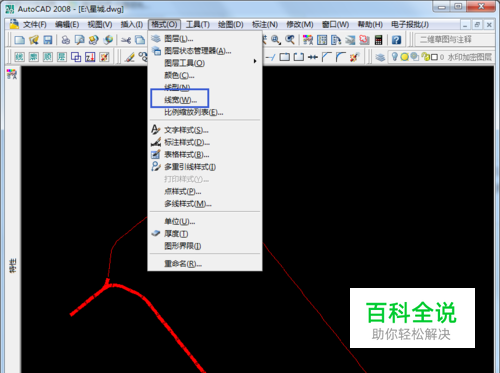Click the 3D DWF globe icon
500x373 pixels.
click(108, 40)
